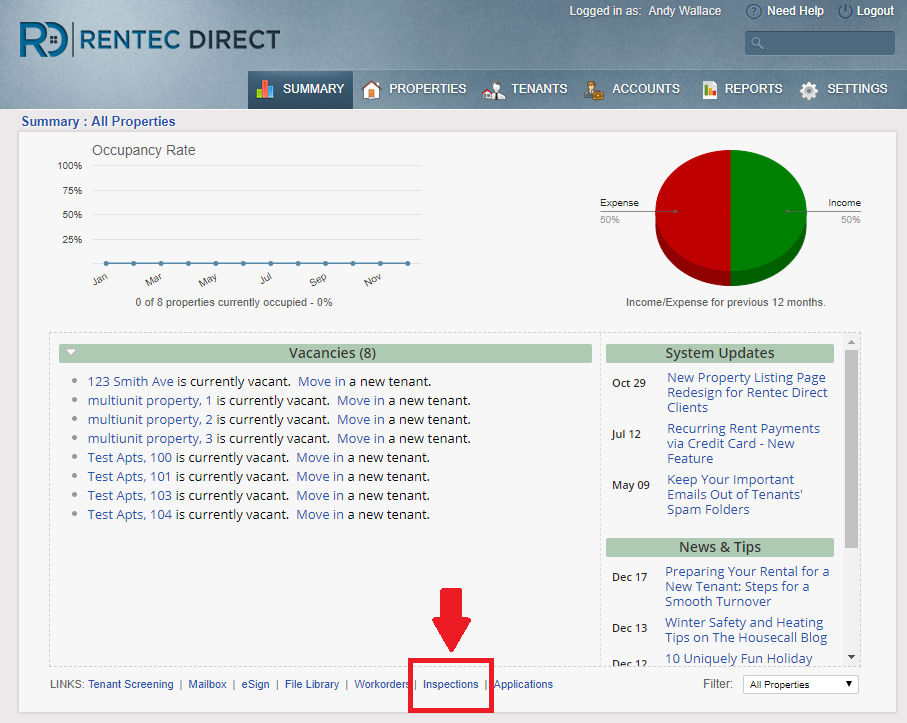Click the Summary bar chart icon
Viewport: 907px width, 723px height.
265,89
